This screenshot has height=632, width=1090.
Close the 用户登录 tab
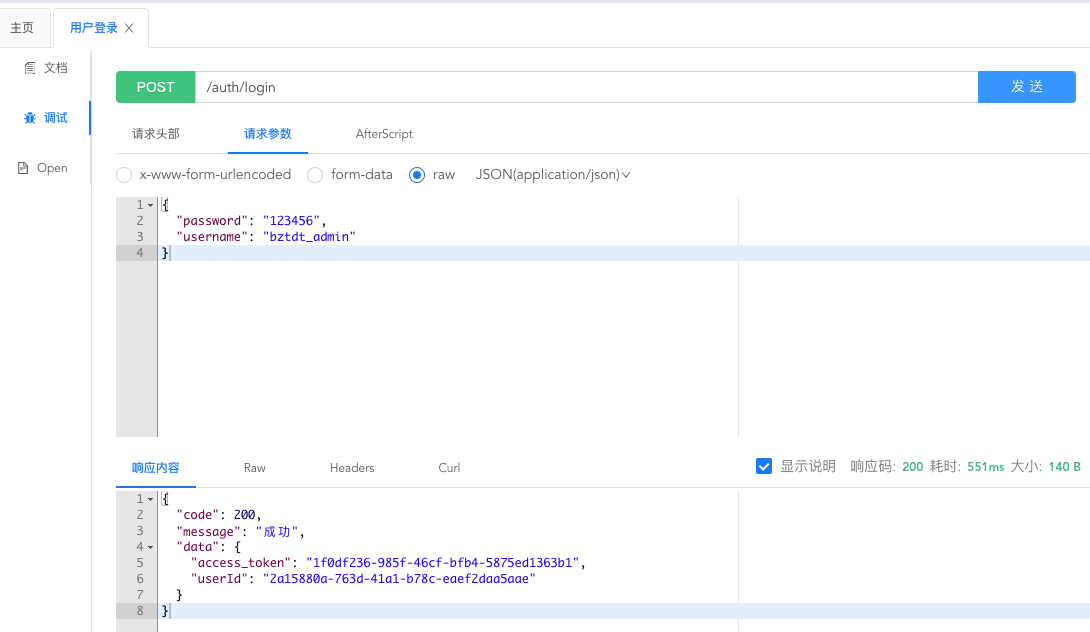tap(129, 28)
